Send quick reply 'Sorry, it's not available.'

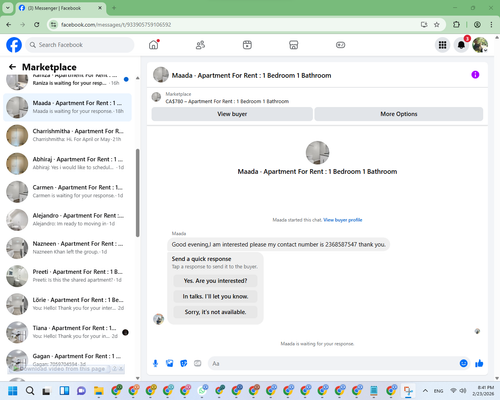(215, 312)
